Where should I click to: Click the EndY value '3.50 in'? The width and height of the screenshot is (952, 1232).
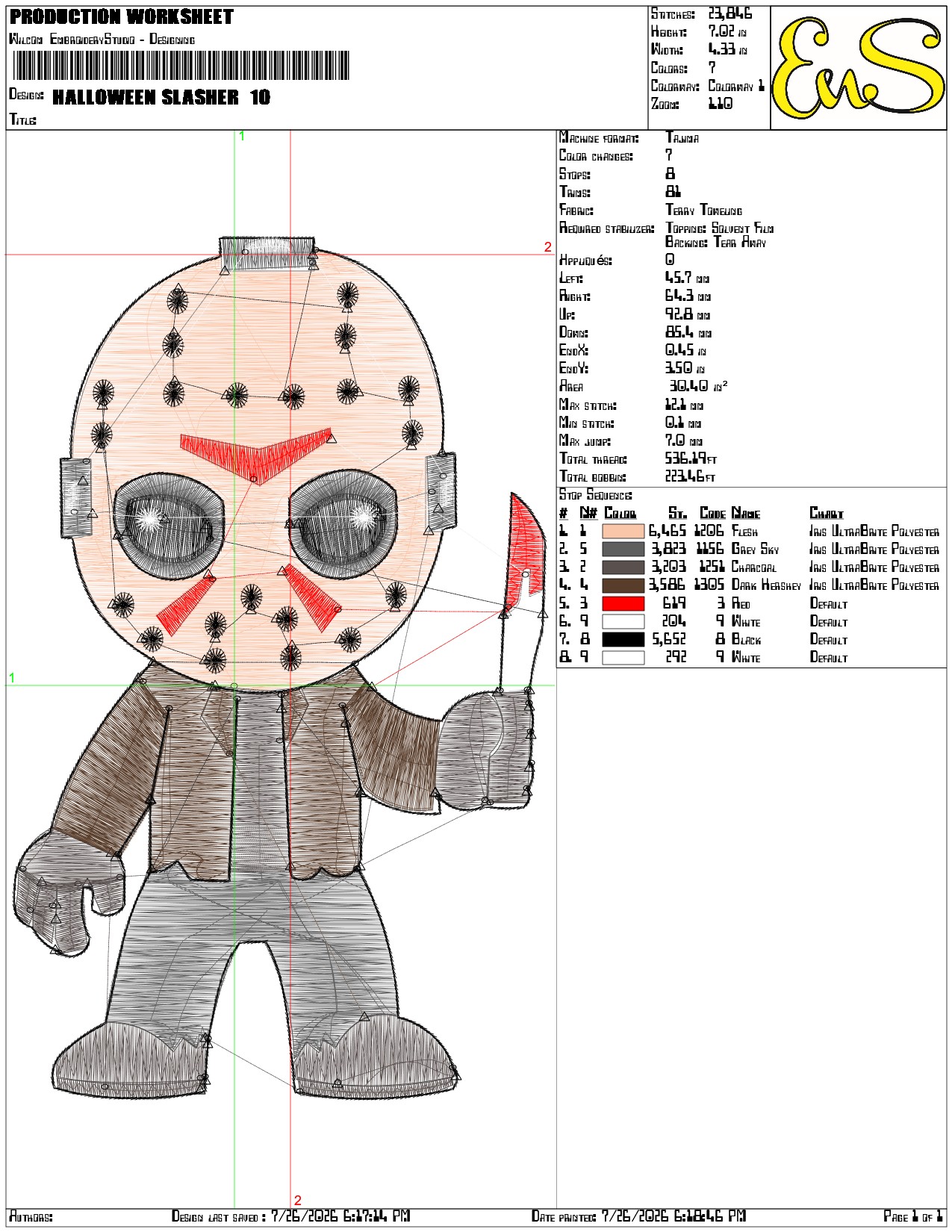coord(685,368)
